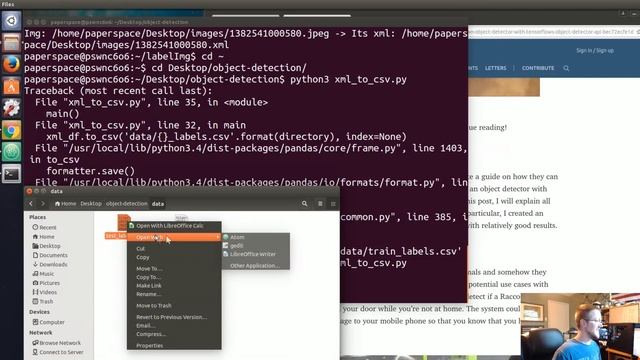Launch Firefox from the dock
The height and width of the screenshot is (360, 640).
point(11,64)
